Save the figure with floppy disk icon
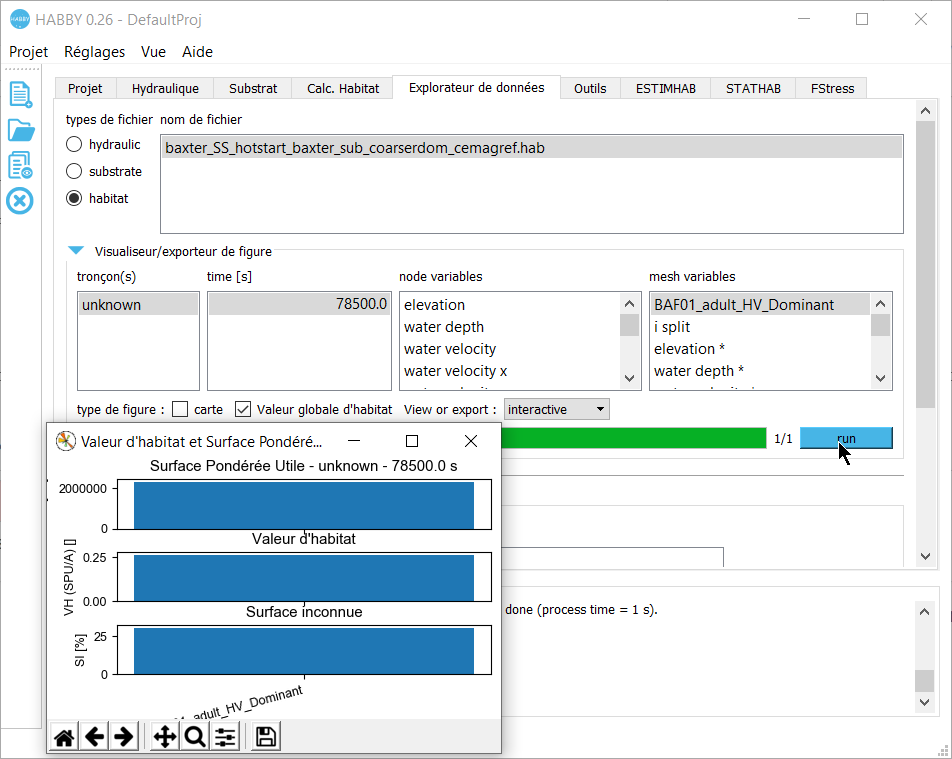Screen dimensions: 952x759 tap(267, 737)
